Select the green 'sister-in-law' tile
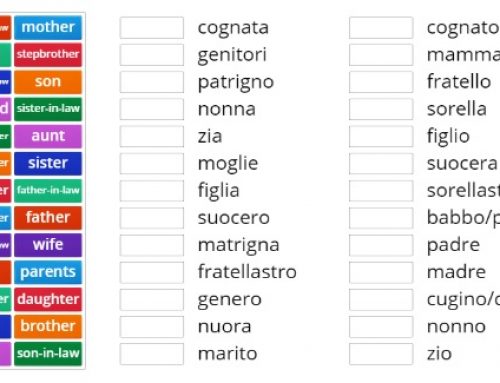 click(x=48, y=109)
